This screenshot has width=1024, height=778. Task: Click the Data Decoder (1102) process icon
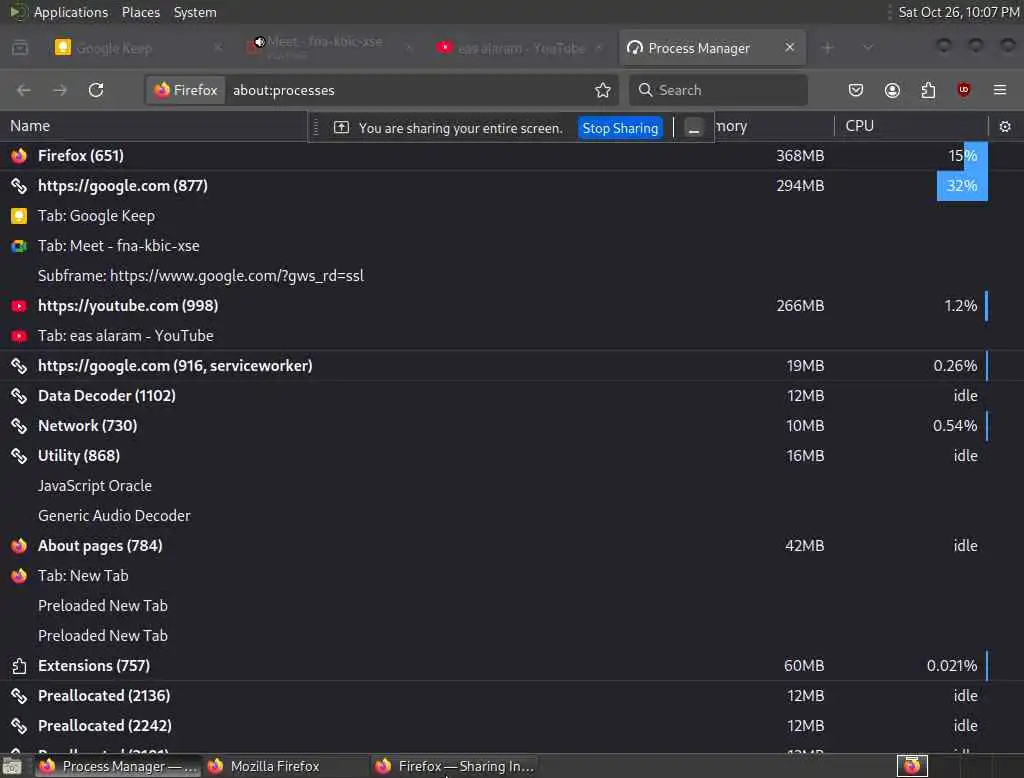pos(19,396)
